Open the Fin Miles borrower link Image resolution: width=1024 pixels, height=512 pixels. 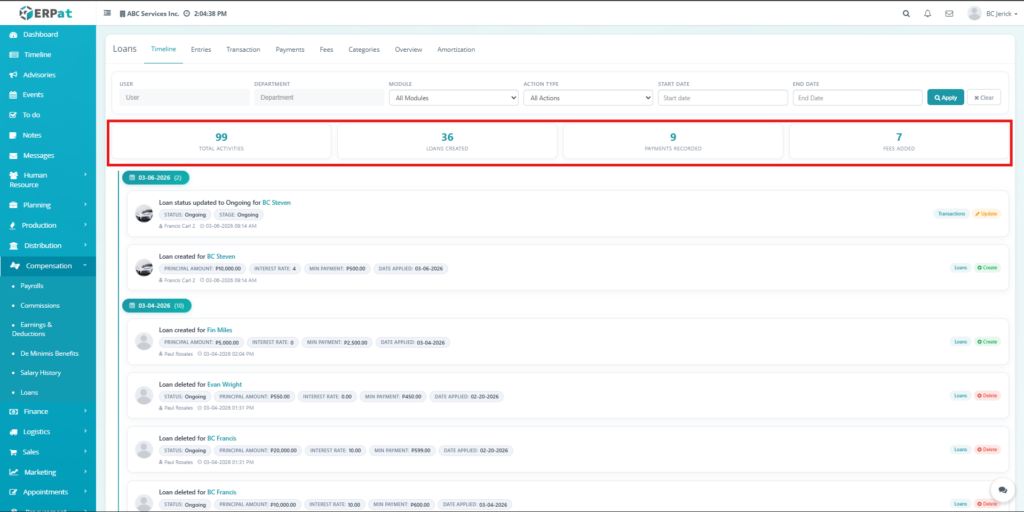click(x=221, y=330)
